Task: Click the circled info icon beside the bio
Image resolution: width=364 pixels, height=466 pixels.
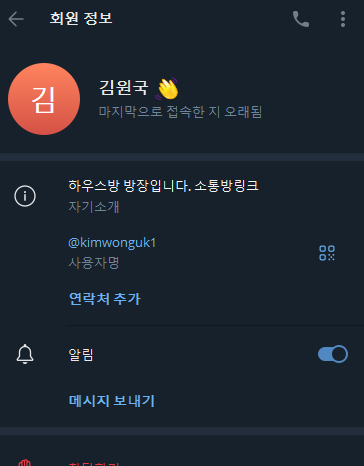Action: pos(25,196)
